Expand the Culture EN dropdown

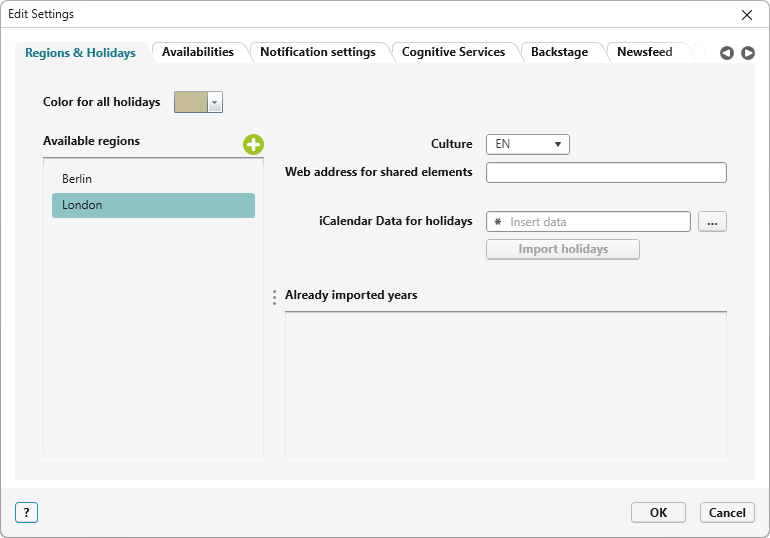click(527, 144)
